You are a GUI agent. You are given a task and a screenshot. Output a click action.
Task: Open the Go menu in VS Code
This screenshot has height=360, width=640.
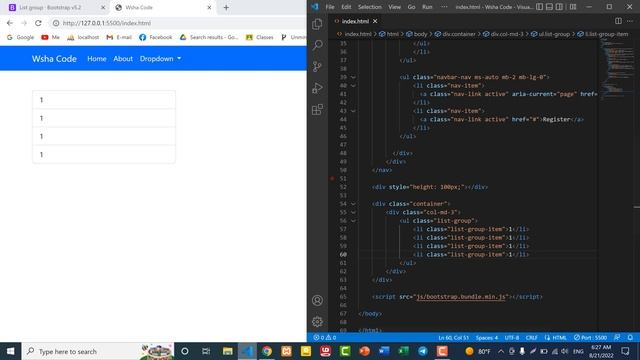pyautogui.click(x=411, y=7)
